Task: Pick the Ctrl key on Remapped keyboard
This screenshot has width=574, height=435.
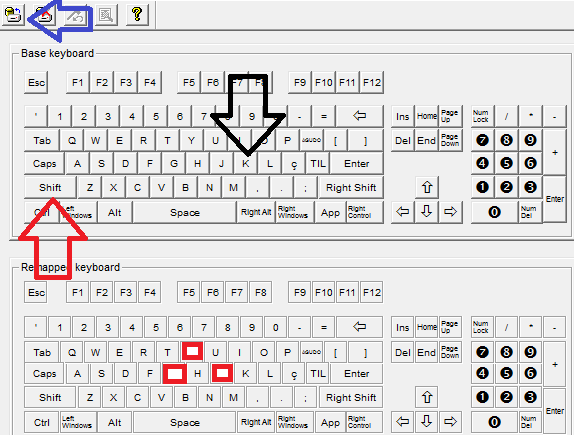Action: click(x=42, y=422)
